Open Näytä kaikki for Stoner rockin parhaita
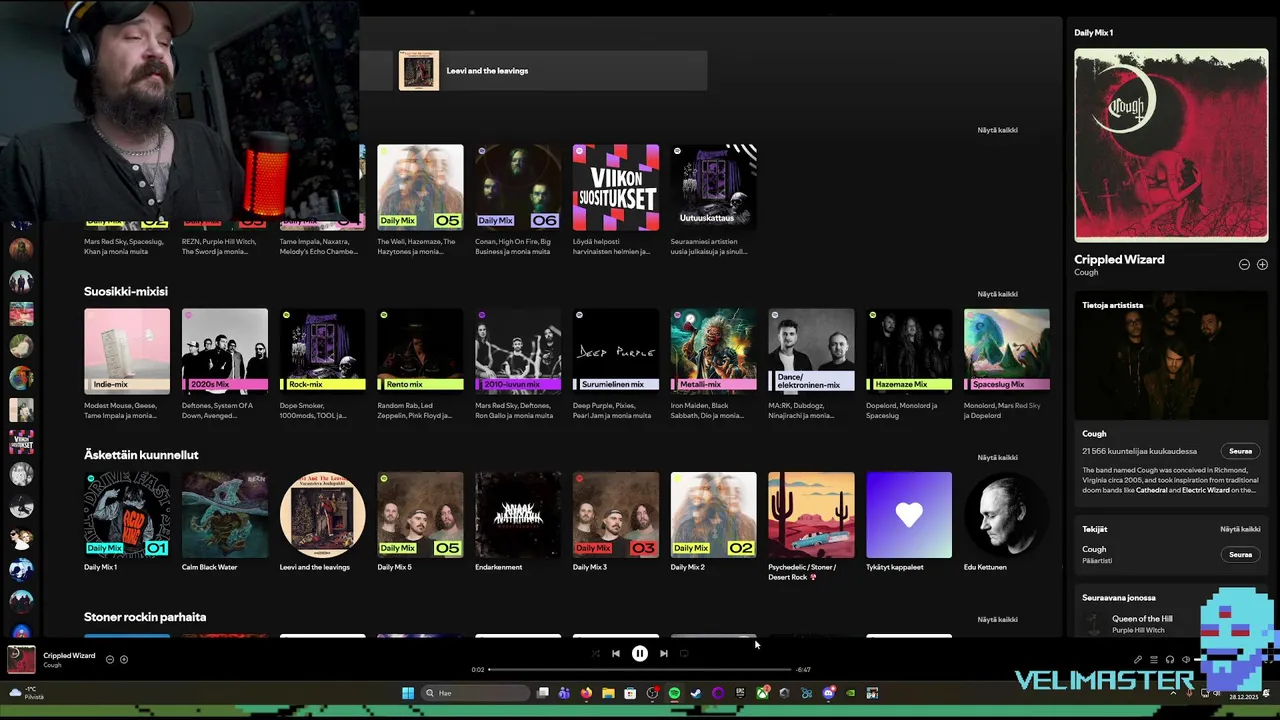Screen dimensions: 1280x720 pyautogui.click(x=997, y=620)
